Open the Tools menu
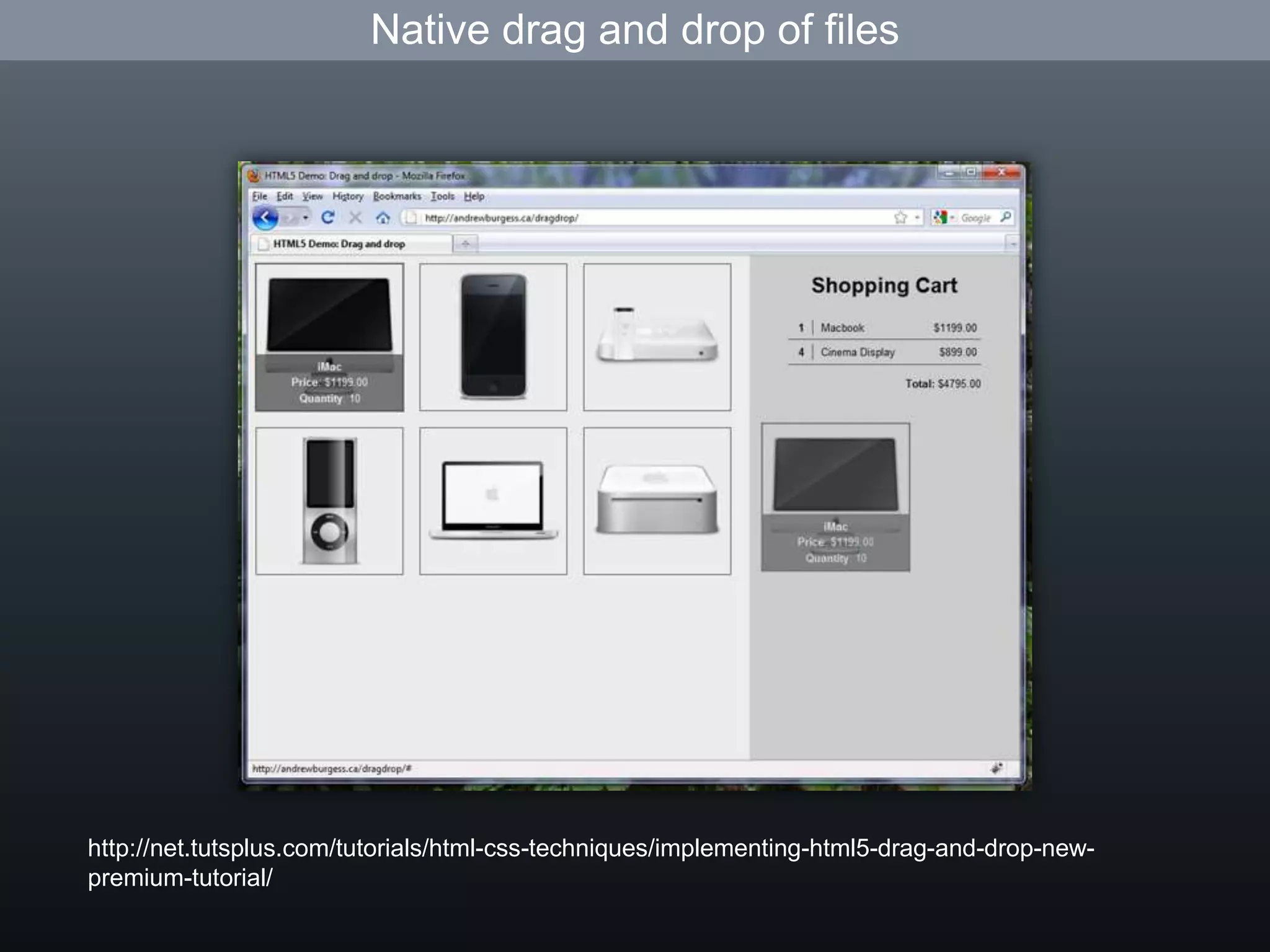Image resolution: width=1270 pixels, height=952 pixels. [x=443, y=196]
